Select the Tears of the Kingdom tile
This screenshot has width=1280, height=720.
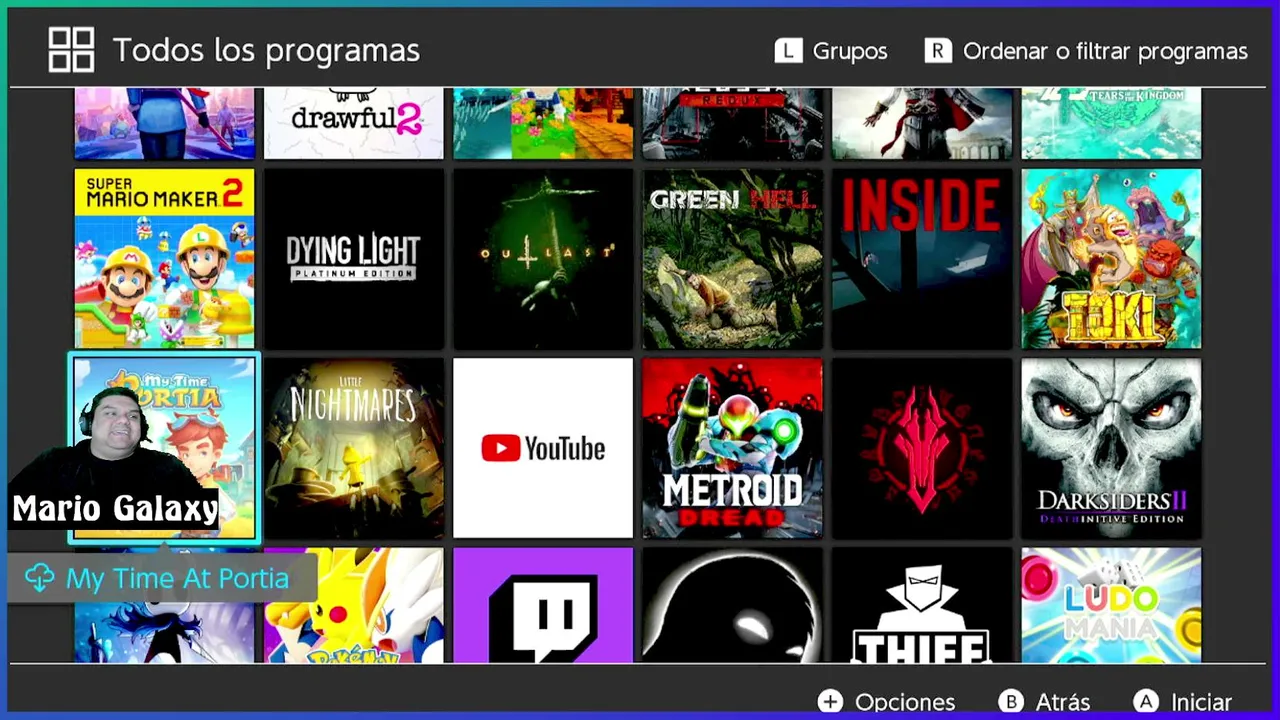coord(1111,123)
